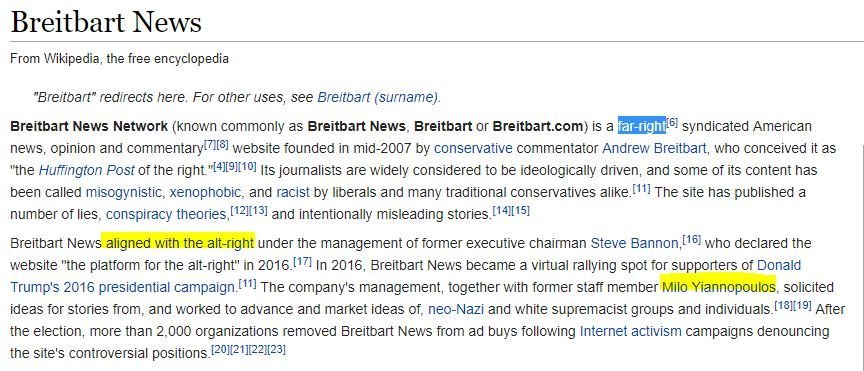Follow the neo-Nazi link
The width and height of the screenshot is (864, 371).
pos(456,309)
